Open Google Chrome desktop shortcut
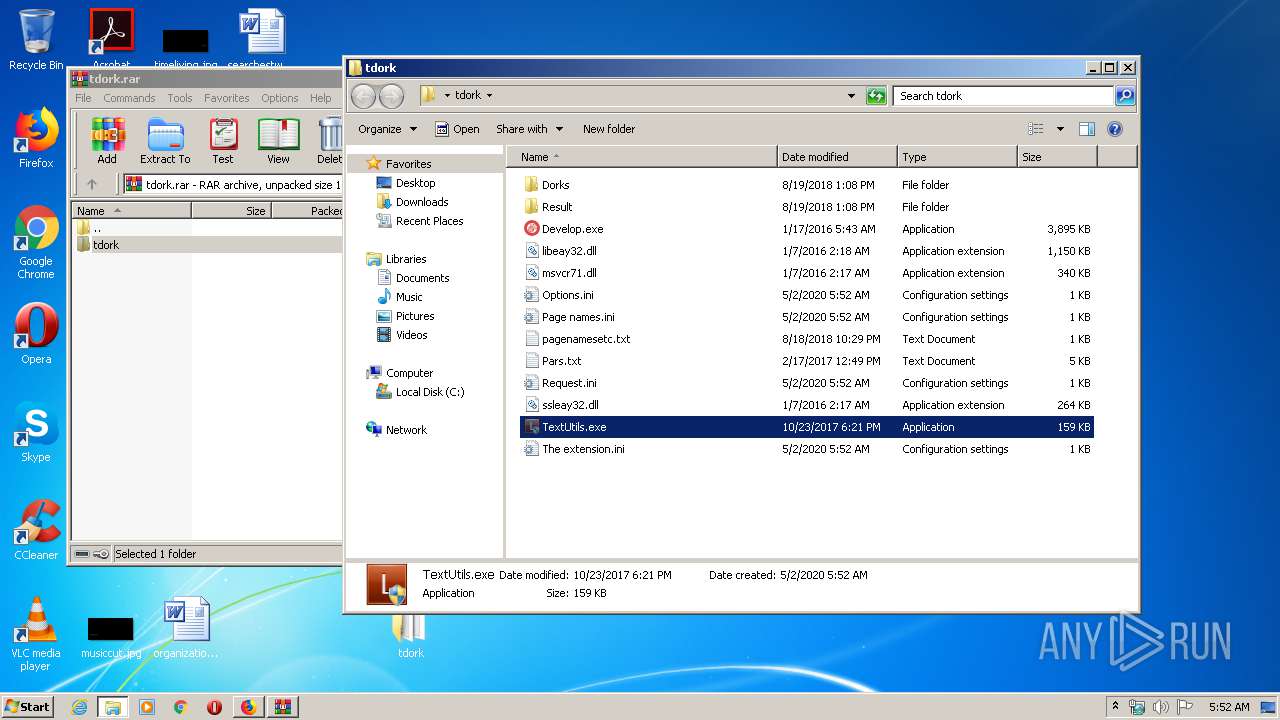The width and height of the screenshot is (1280, 720). [x=36, y=242]
